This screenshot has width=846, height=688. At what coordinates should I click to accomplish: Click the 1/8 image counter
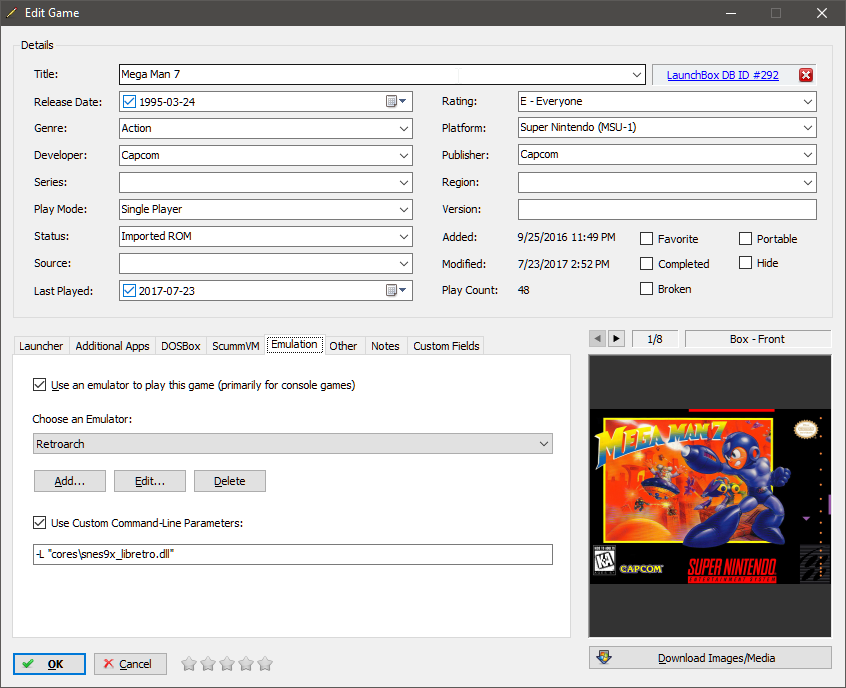[x=654, y=339]
